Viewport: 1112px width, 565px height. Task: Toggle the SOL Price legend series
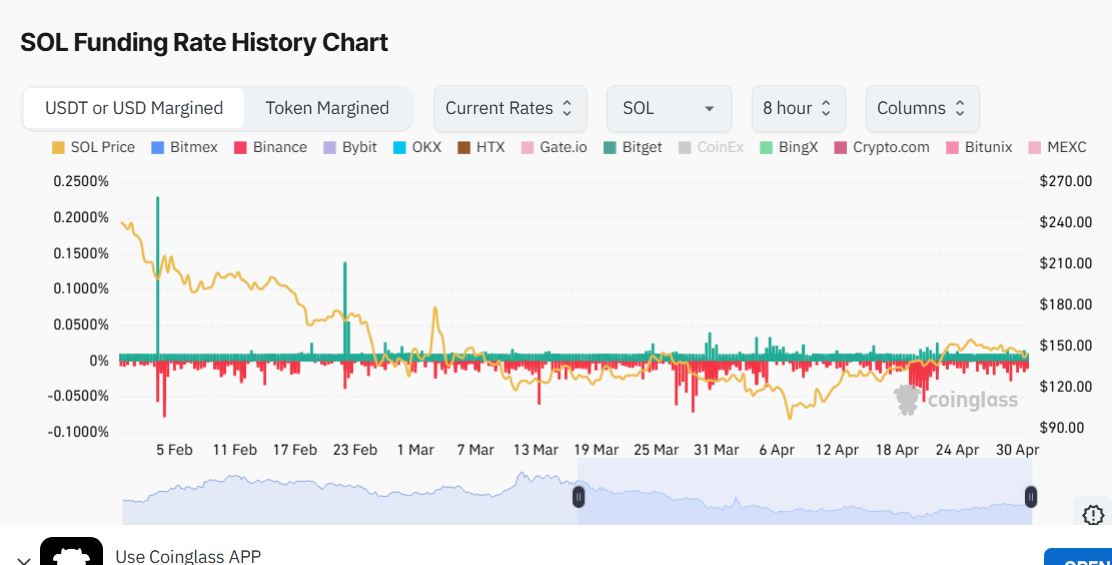pyautogui.click(x=94, y=147)
